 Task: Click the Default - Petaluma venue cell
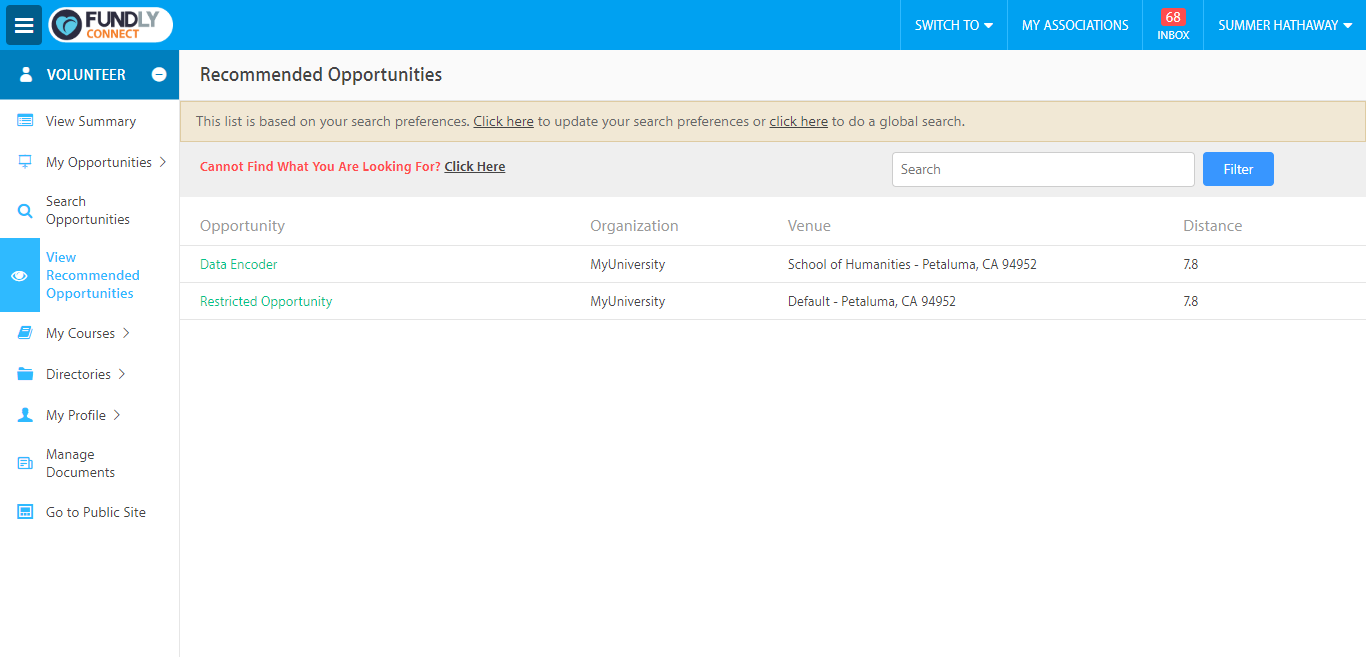point(872,301)
